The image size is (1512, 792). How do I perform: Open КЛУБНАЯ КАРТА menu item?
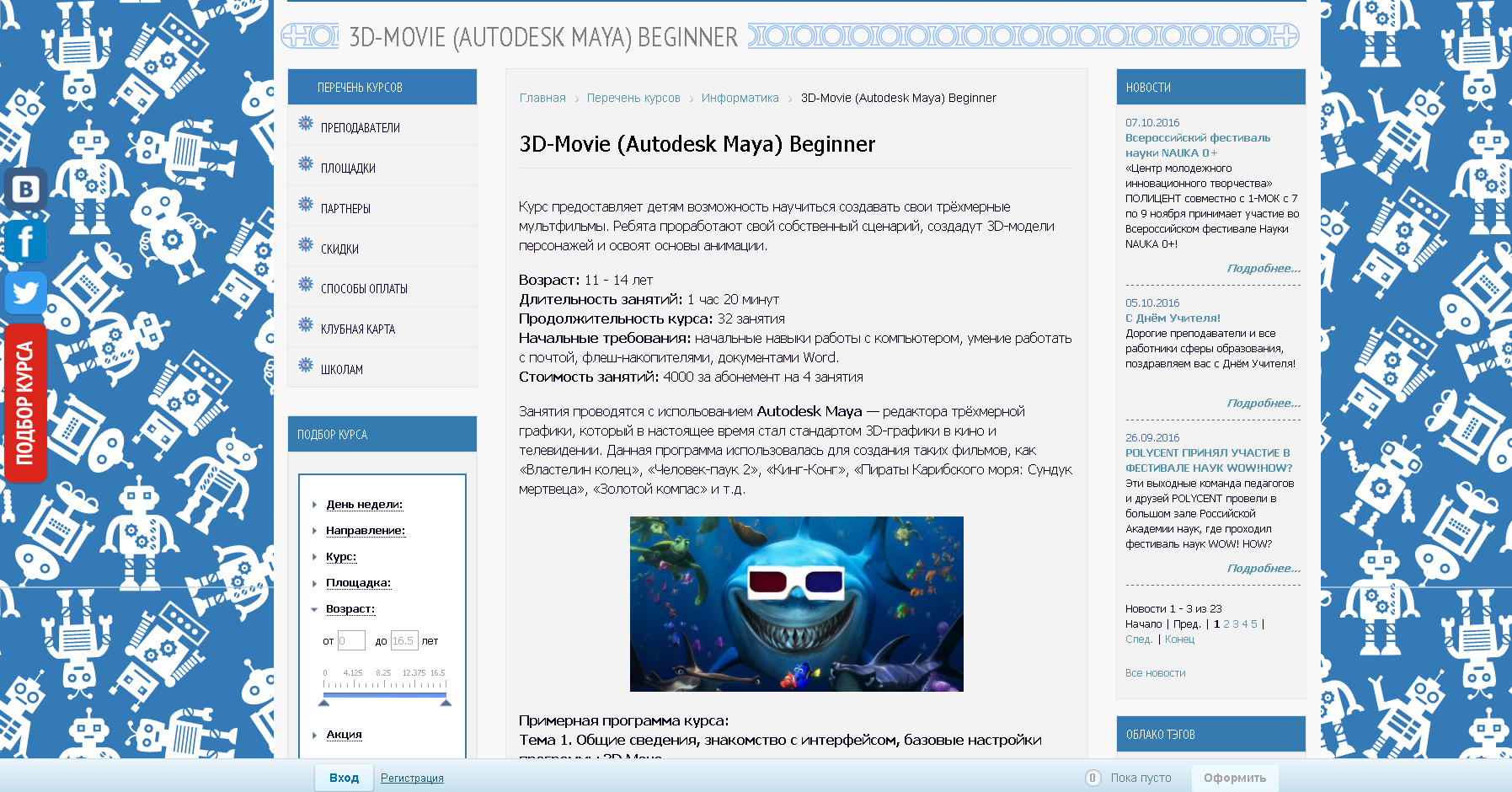358,329
